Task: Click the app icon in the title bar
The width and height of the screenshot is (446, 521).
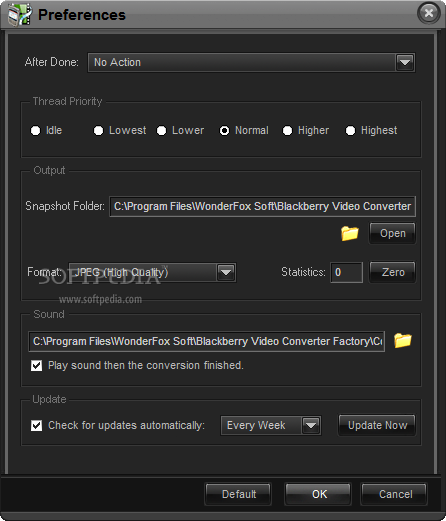Action: 20,15
